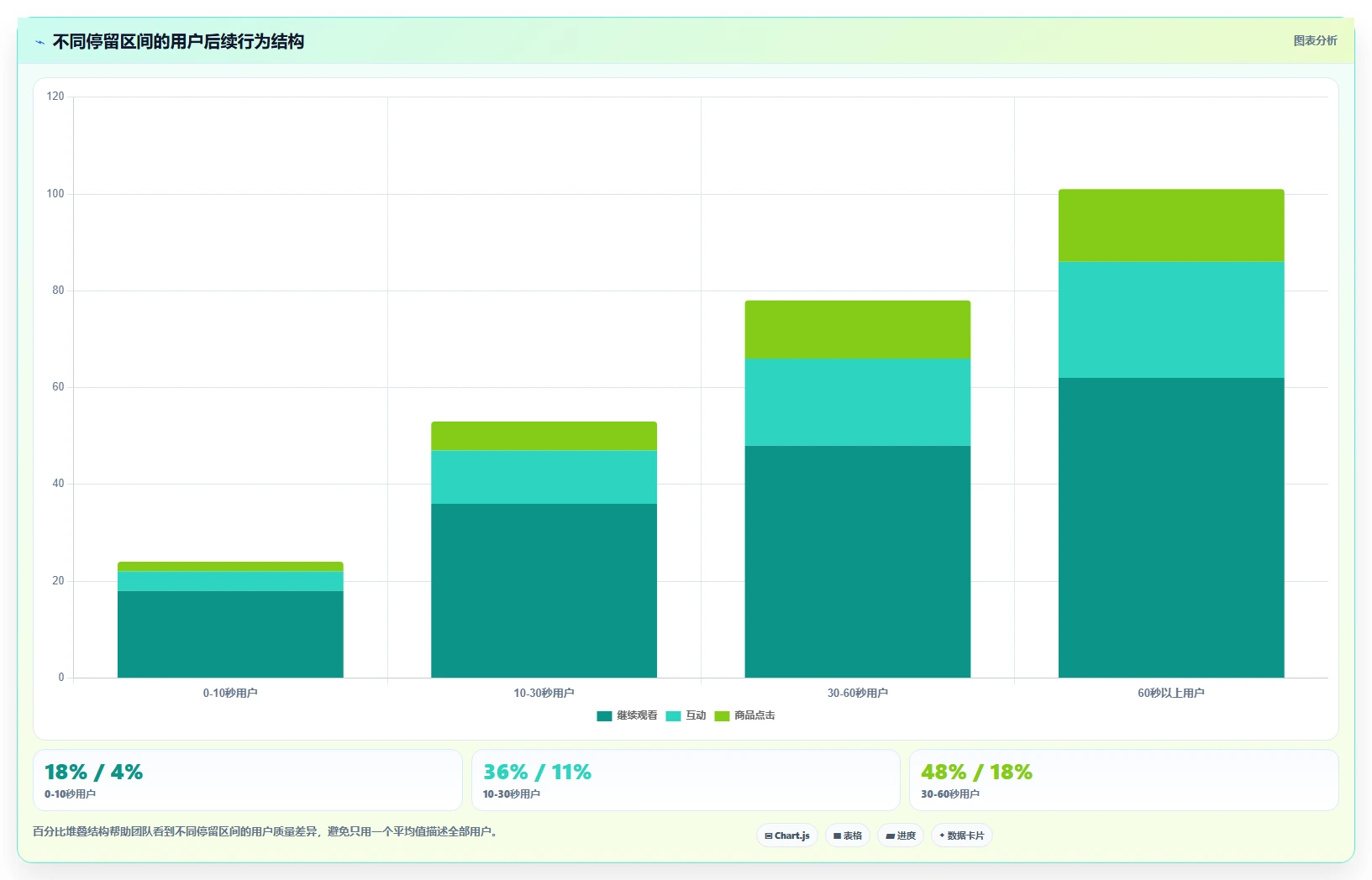
Task: Click the 60秒以上用户 axis label
Action: pos(1171,693)
